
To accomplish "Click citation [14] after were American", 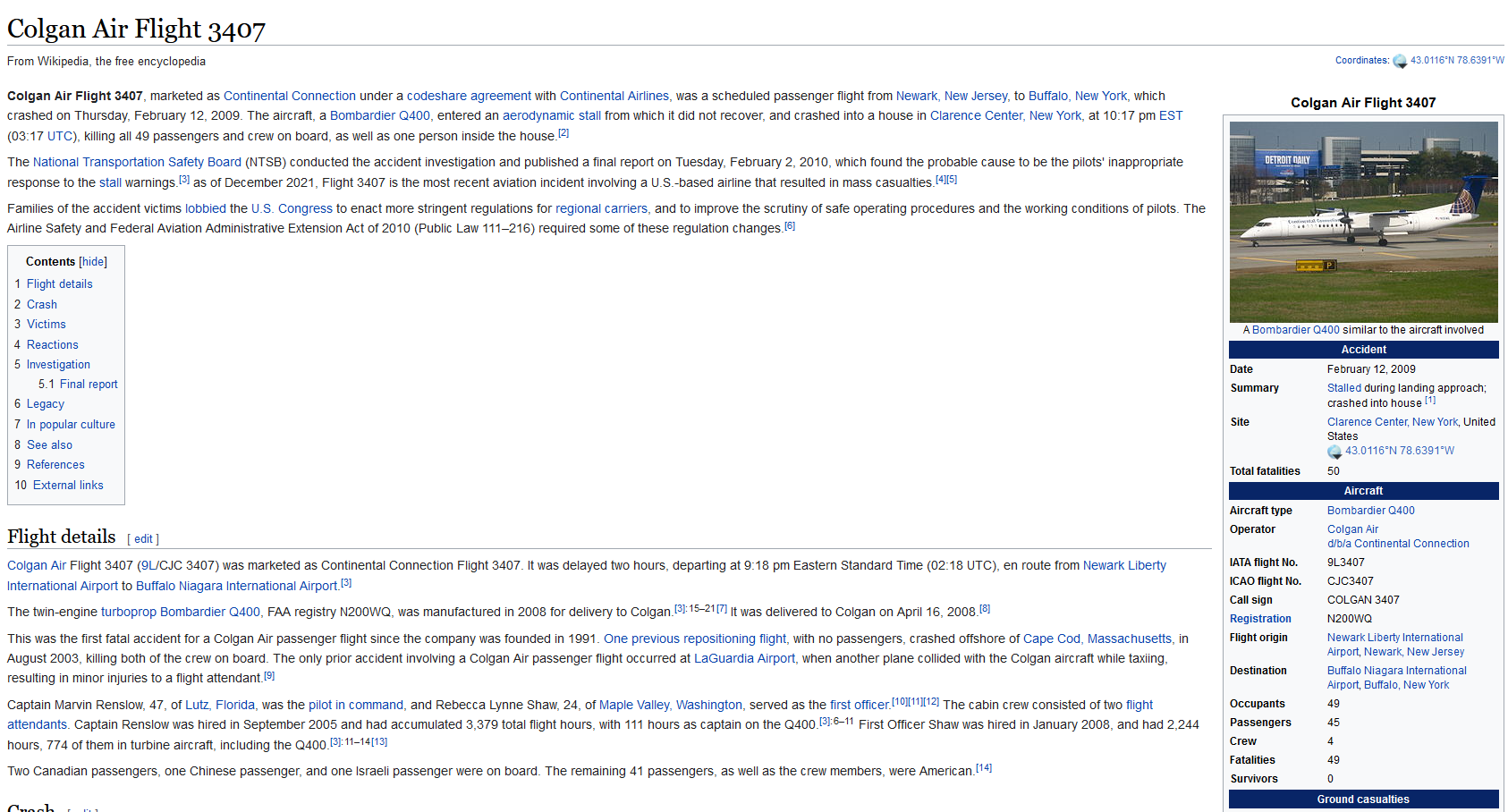I will [984, 768].
